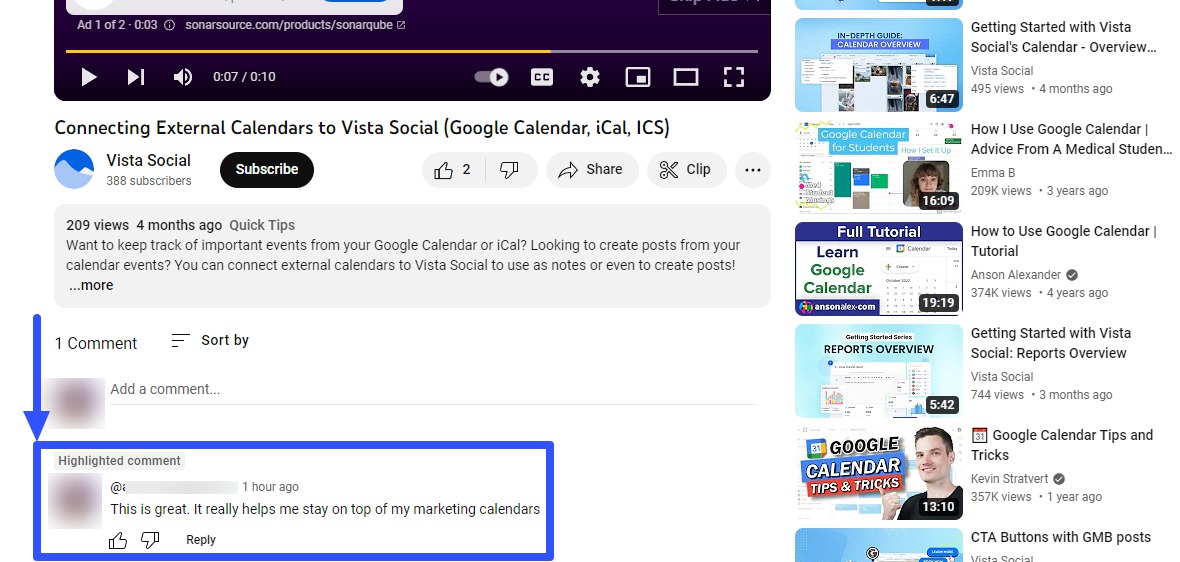The width and height of the screenshot is (1180, 562).
Task: Expand description with ...more
Action: (91, 286)
